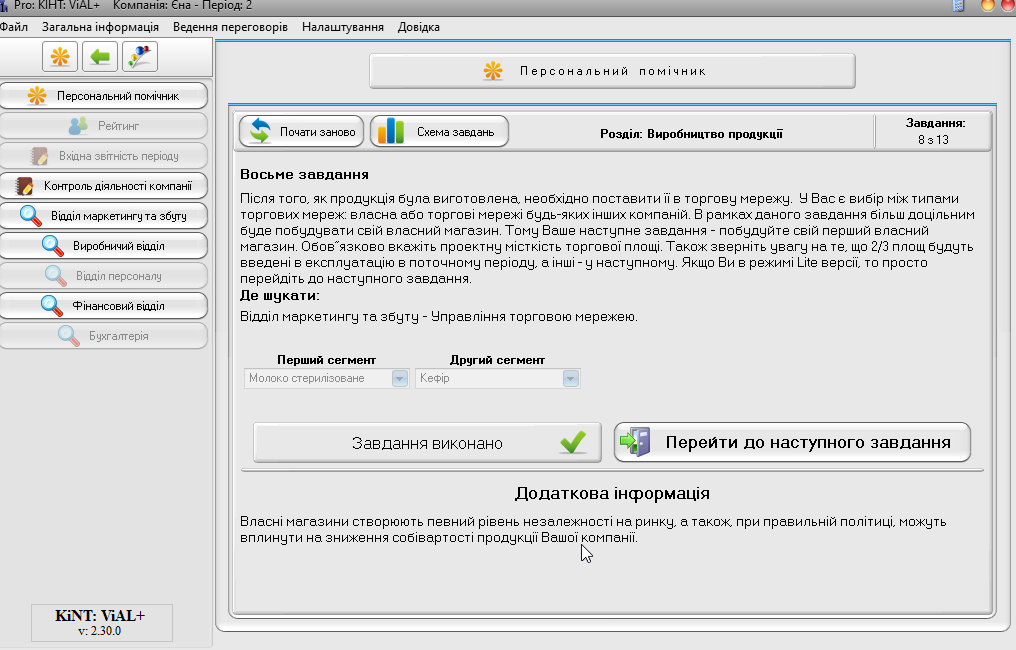The image size is (1016, 650).
Task: Expand the Другий сегмент dropdown arrow
Action: [570, 378]
